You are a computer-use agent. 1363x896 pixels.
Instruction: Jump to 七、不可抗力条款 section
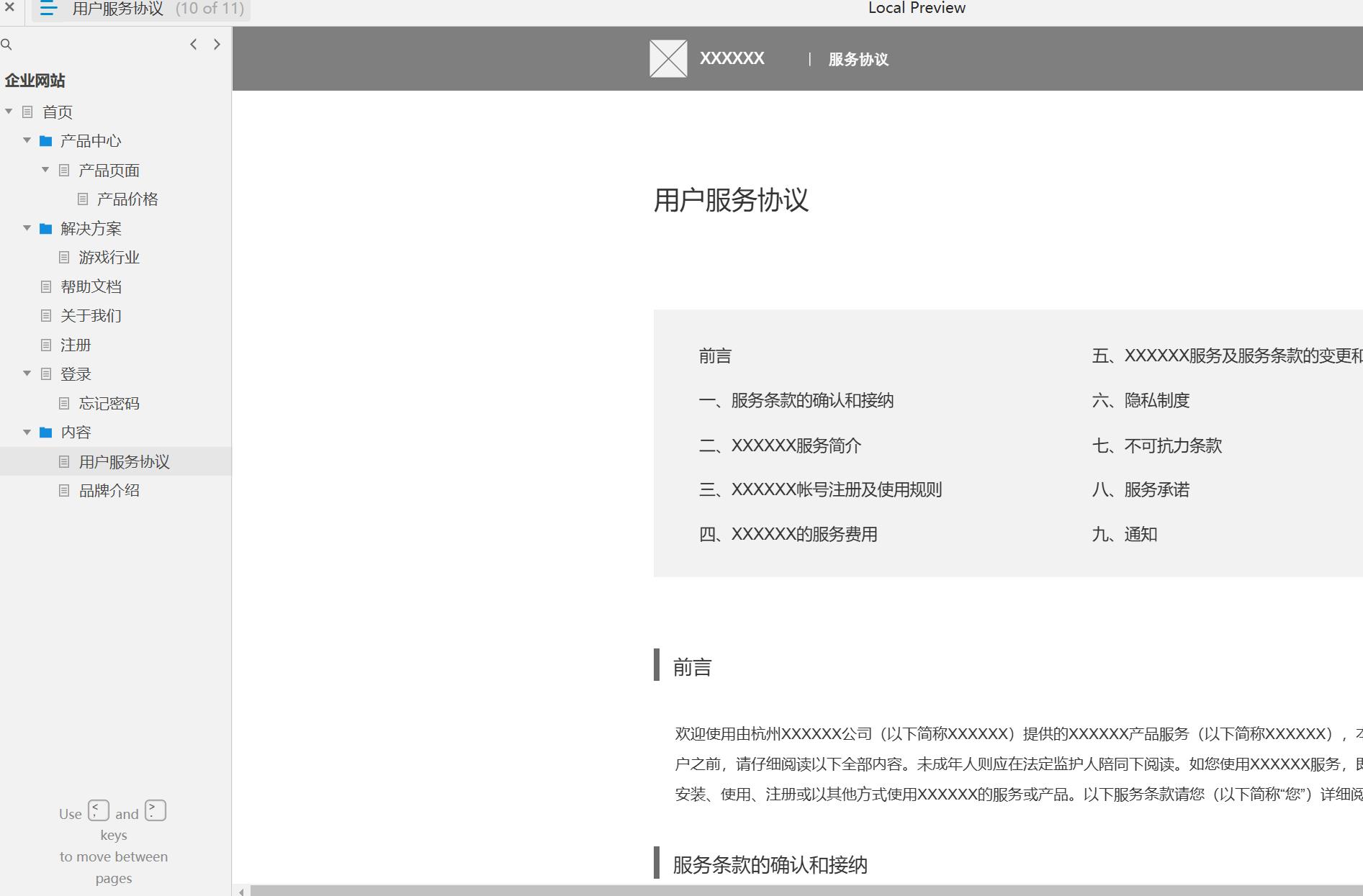coord(1157,445)
